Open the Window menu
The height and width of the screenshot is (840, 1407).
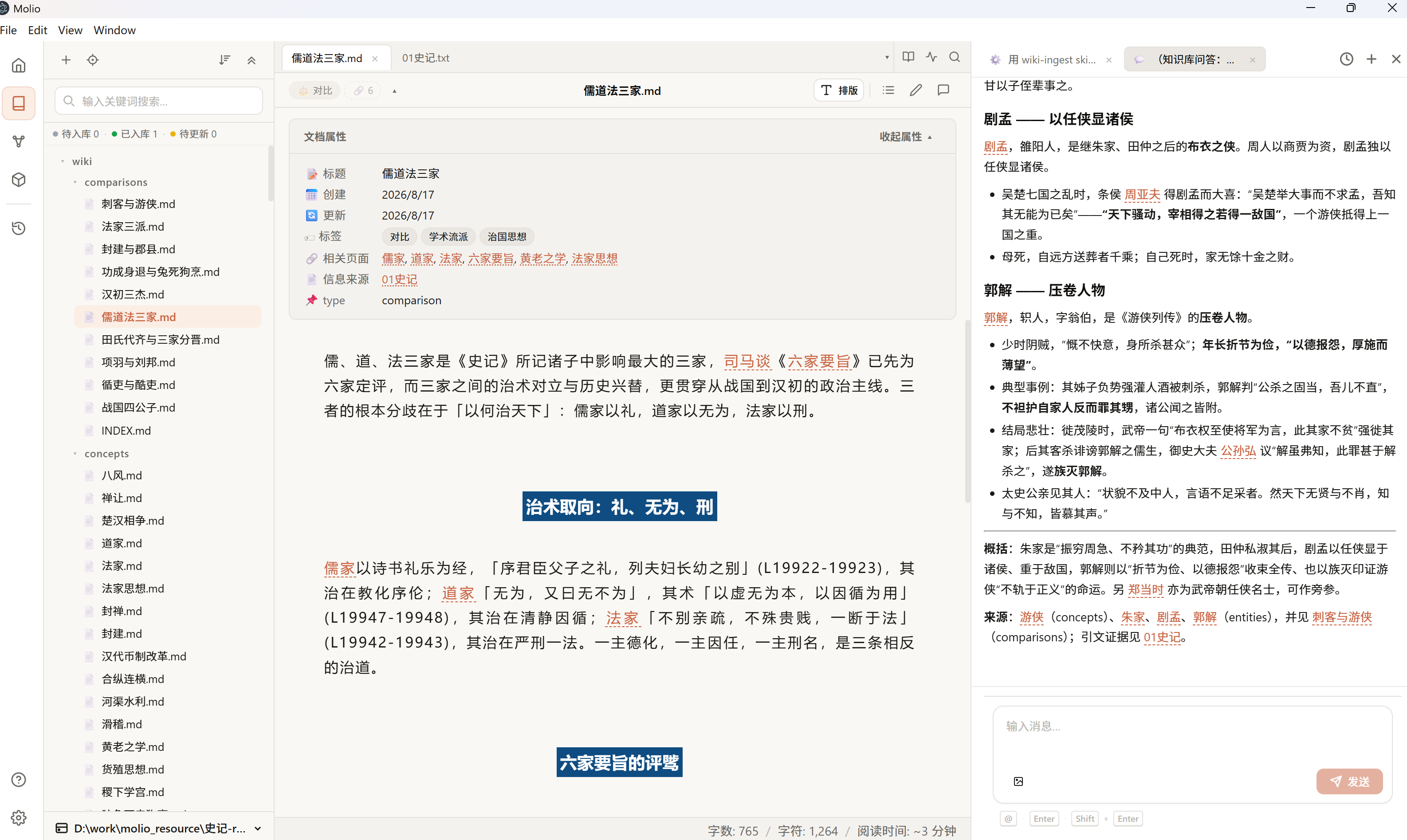point(114,30)
